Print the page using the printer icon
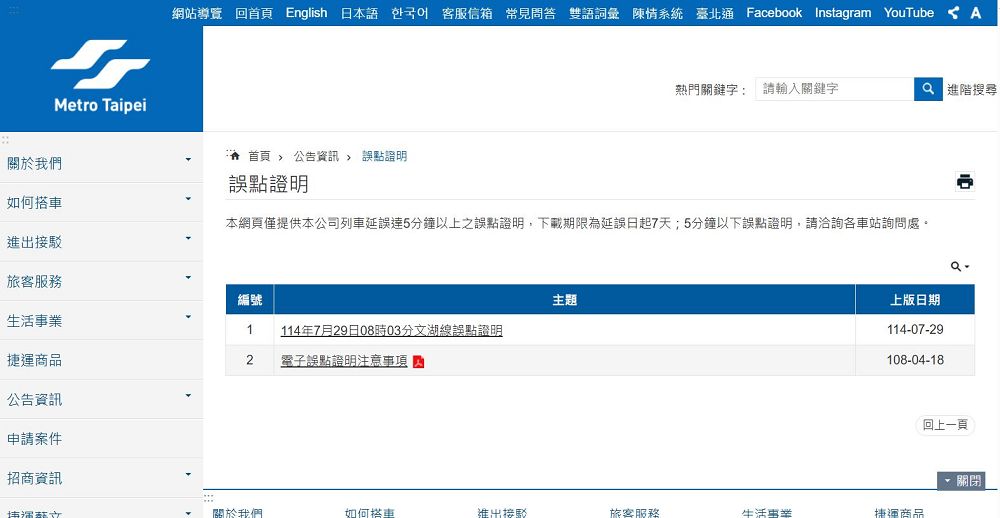 (x=964, y=182)
